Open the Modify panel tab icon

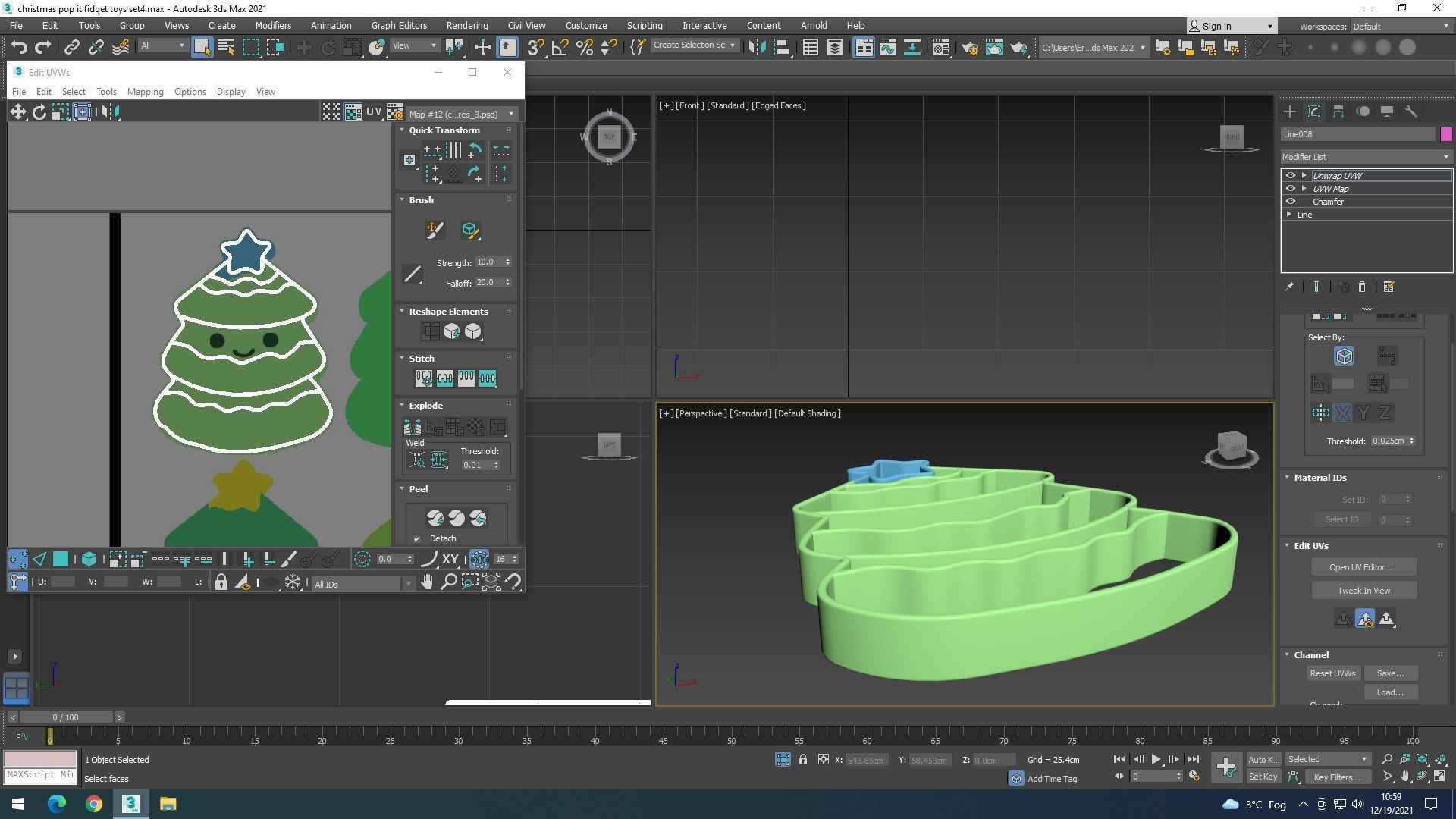click(1314, 111)
